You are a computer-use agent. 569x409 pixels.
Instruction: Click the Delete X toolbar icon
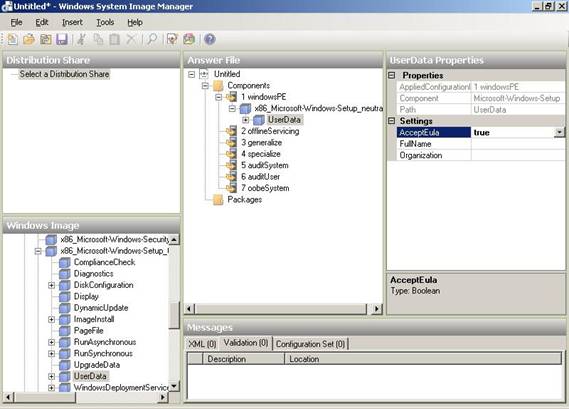click(131, 39)
